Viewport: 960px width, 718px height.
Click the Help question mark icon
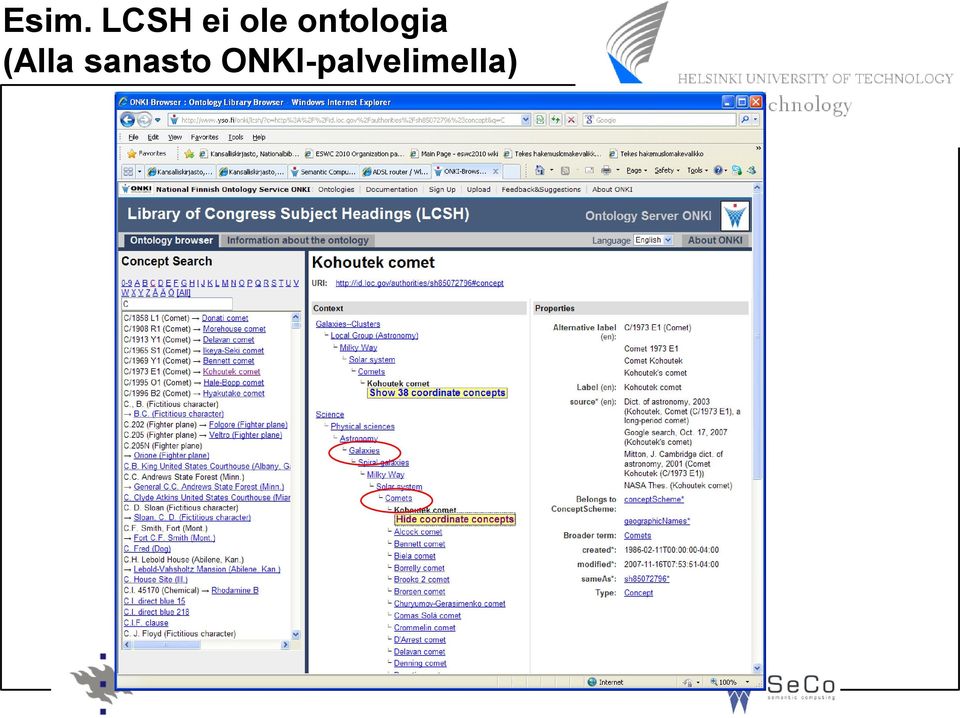(x=718, y=171)
